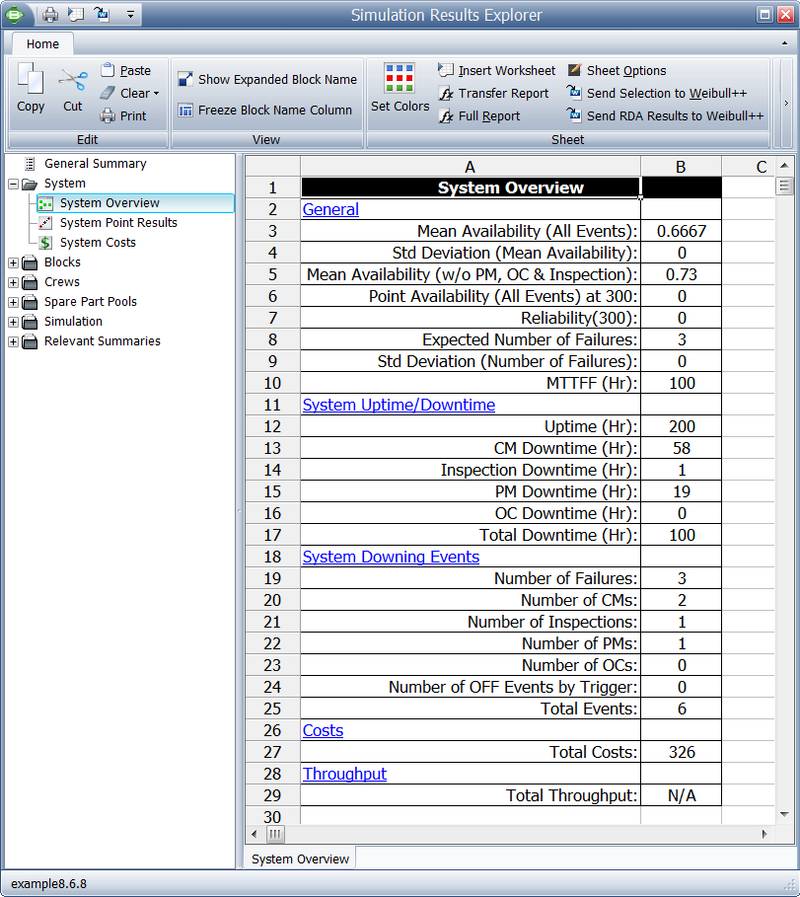The image size is (800, 897).
Task: Open Sheet Options
Action: [617, 70]
